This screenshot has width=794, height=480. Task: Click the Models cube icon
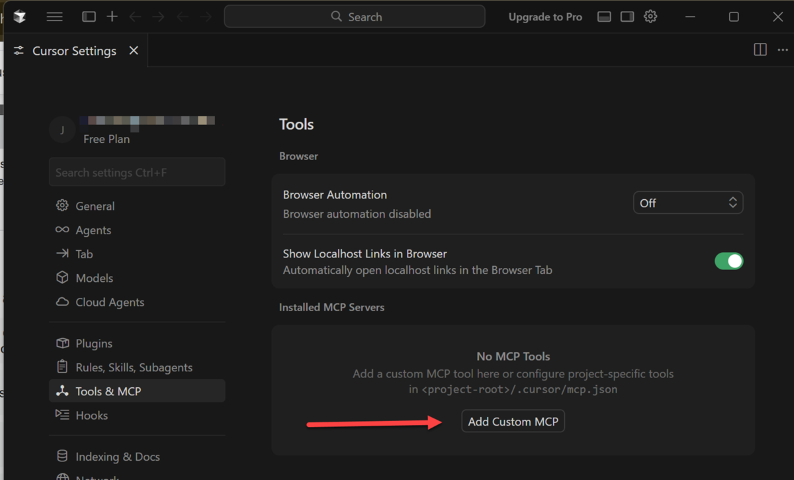click(x=62, y=277)
